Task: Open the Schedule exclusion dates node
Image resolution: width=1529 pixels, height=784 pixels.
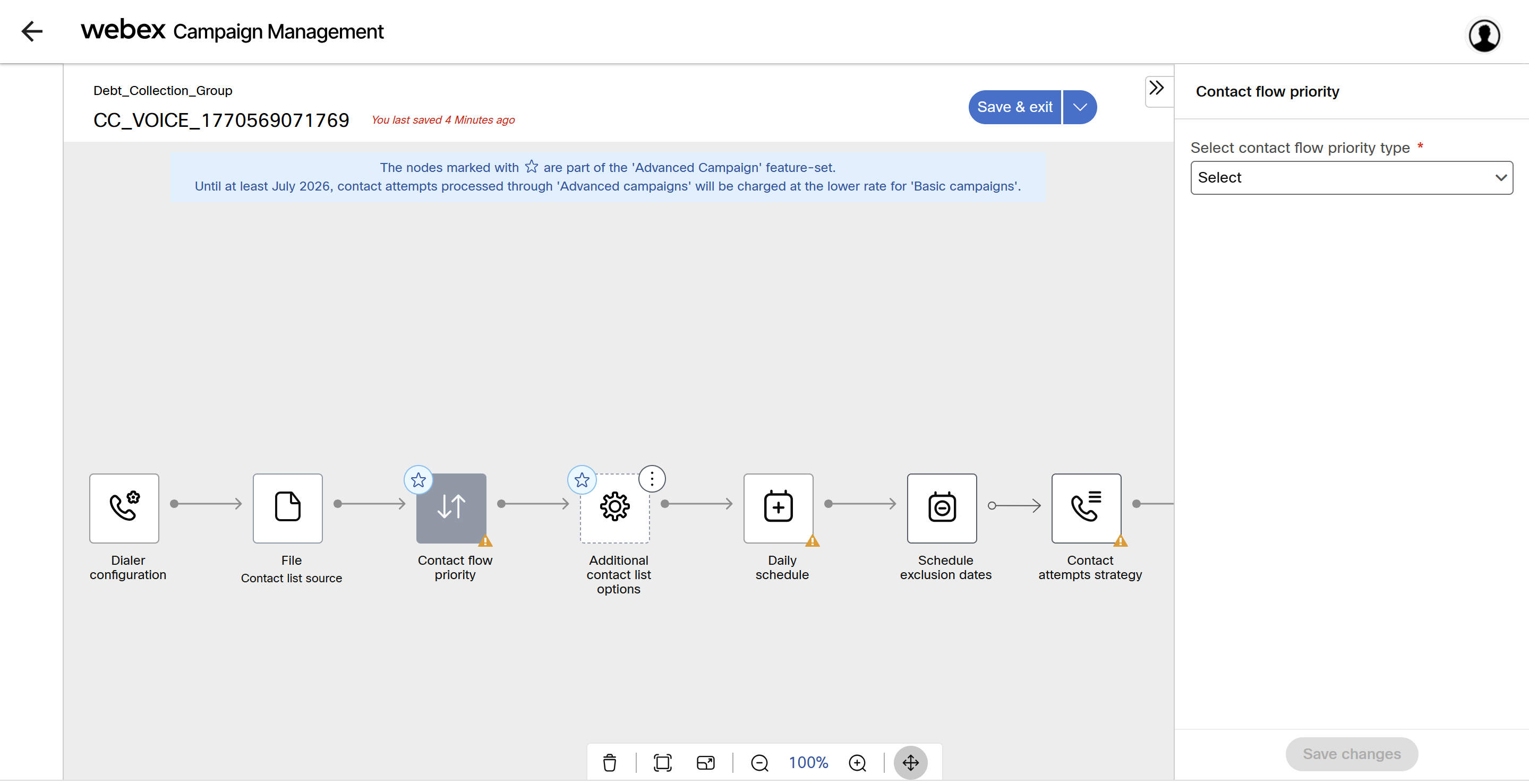Action: [x=942, y=507]
